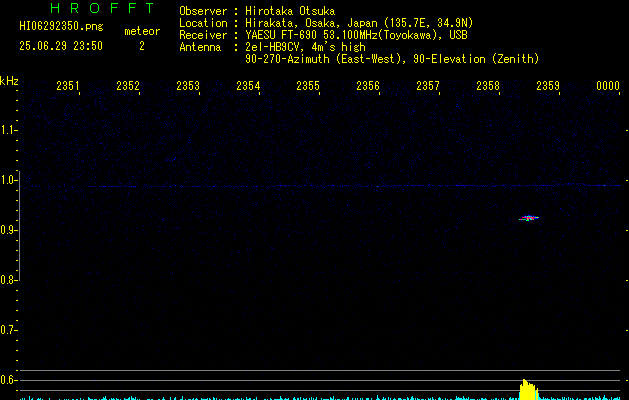
Task: Click the HROFFT title text
Action: (x=102, y=8)
